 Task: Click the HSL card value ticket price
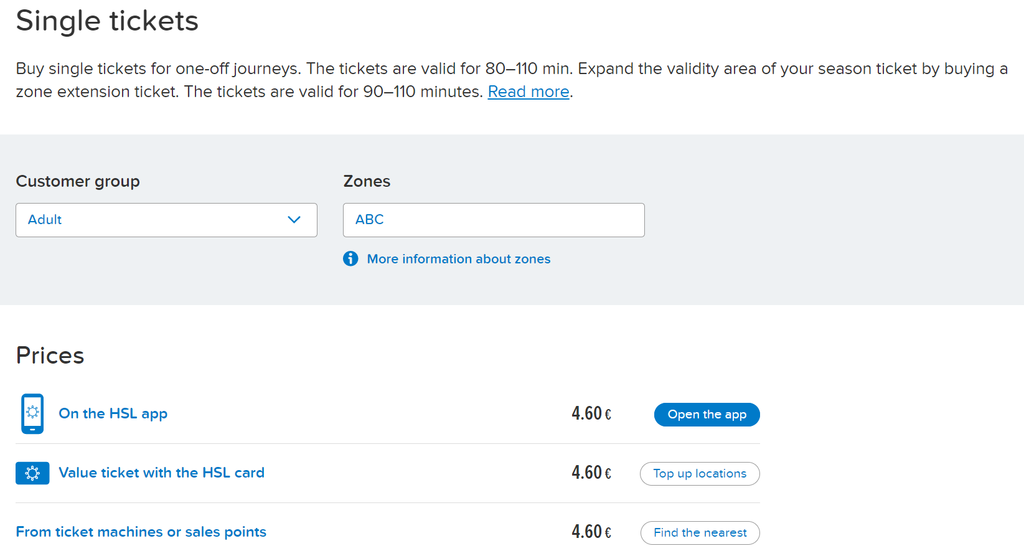coord(591,472)
